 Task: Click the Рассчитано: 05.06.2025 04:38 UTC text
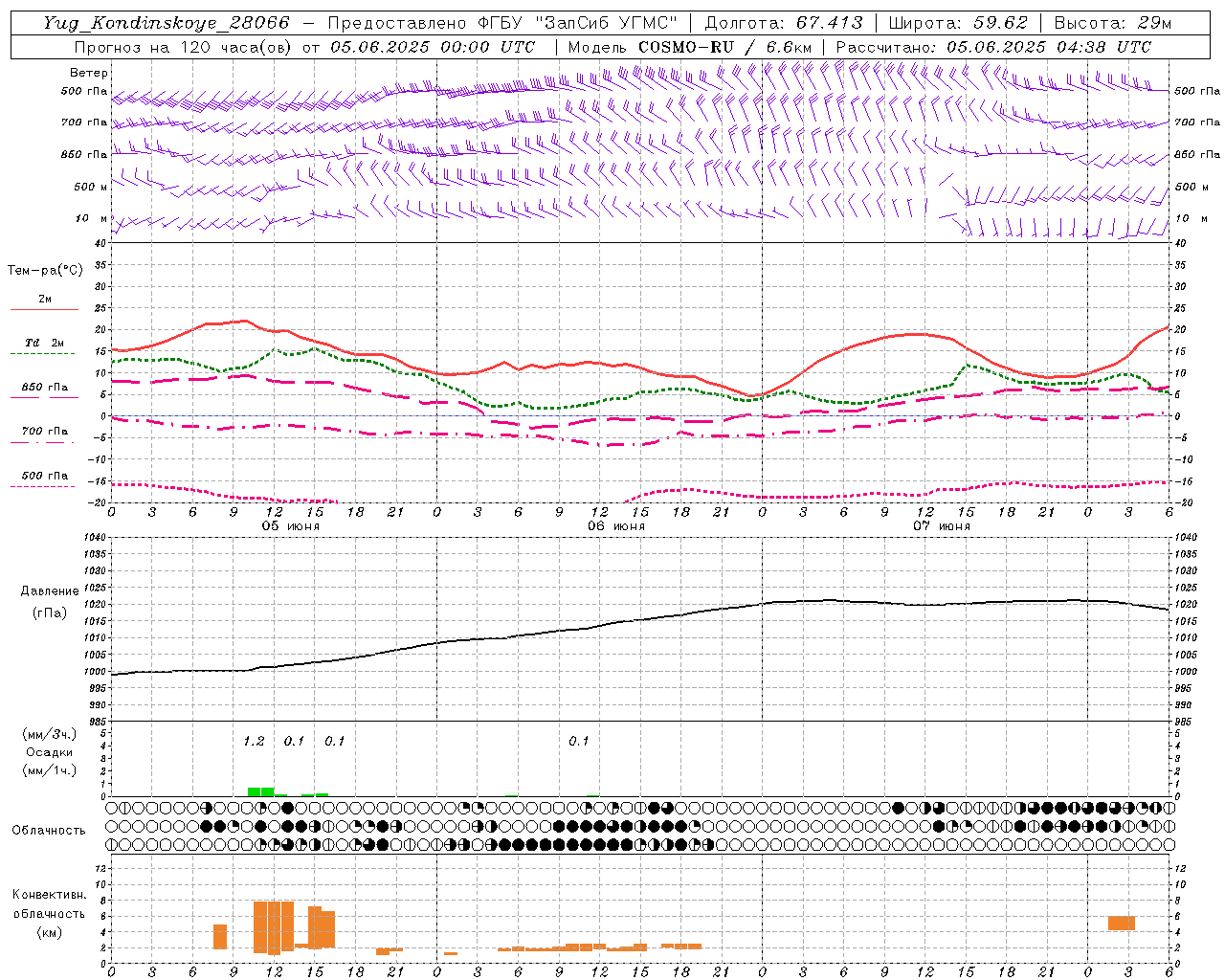coord(993,47)
